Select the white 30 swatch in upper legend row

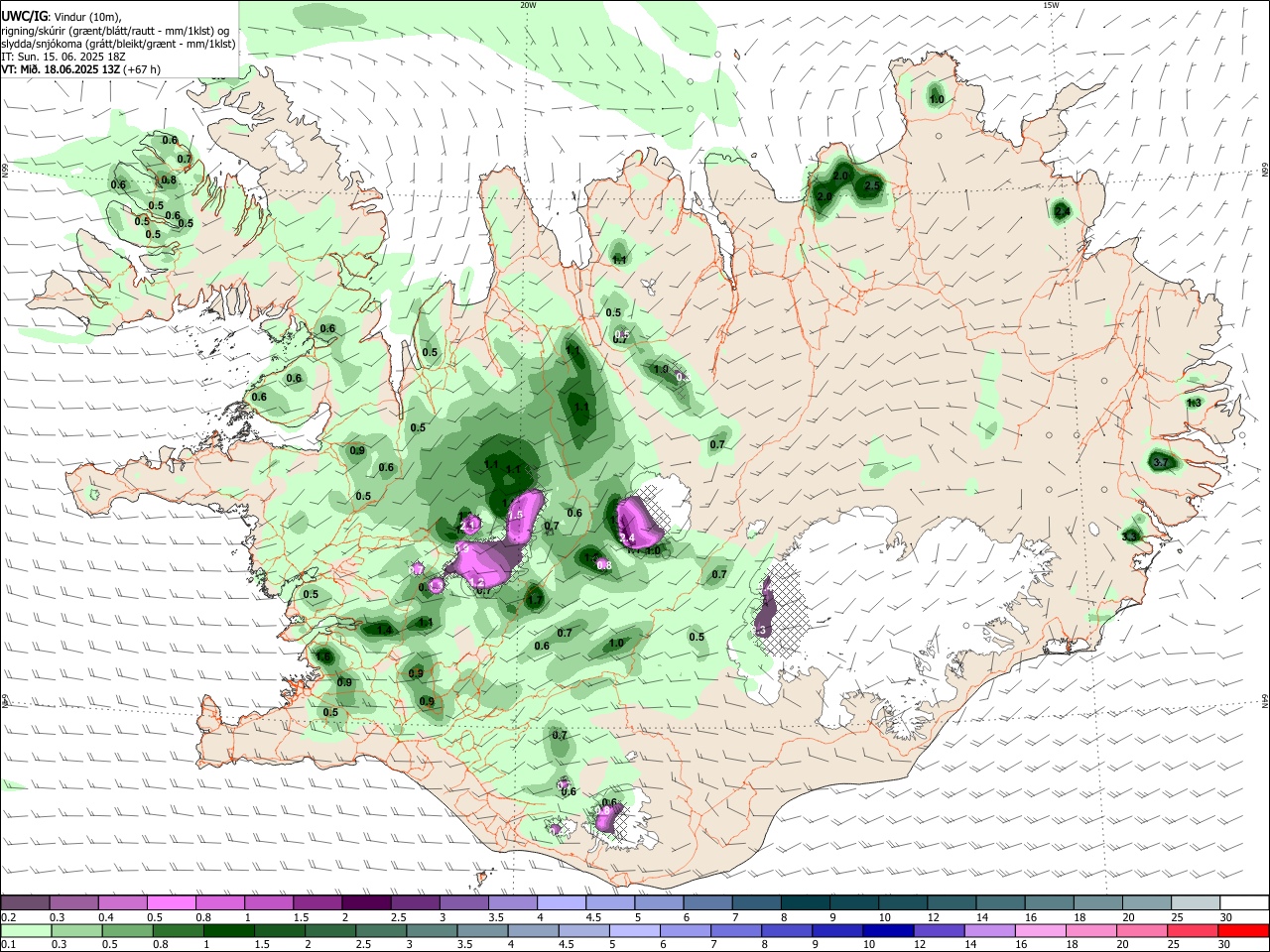point(1243,902)
